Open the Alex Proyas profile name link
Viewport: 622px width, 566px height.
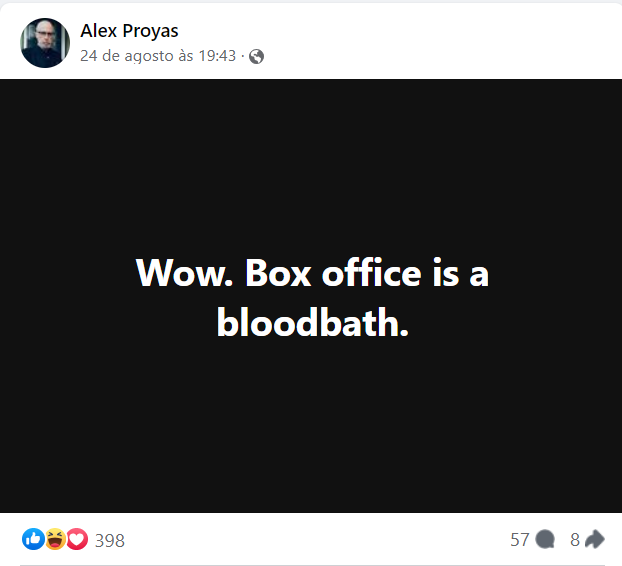coord(129,31)
